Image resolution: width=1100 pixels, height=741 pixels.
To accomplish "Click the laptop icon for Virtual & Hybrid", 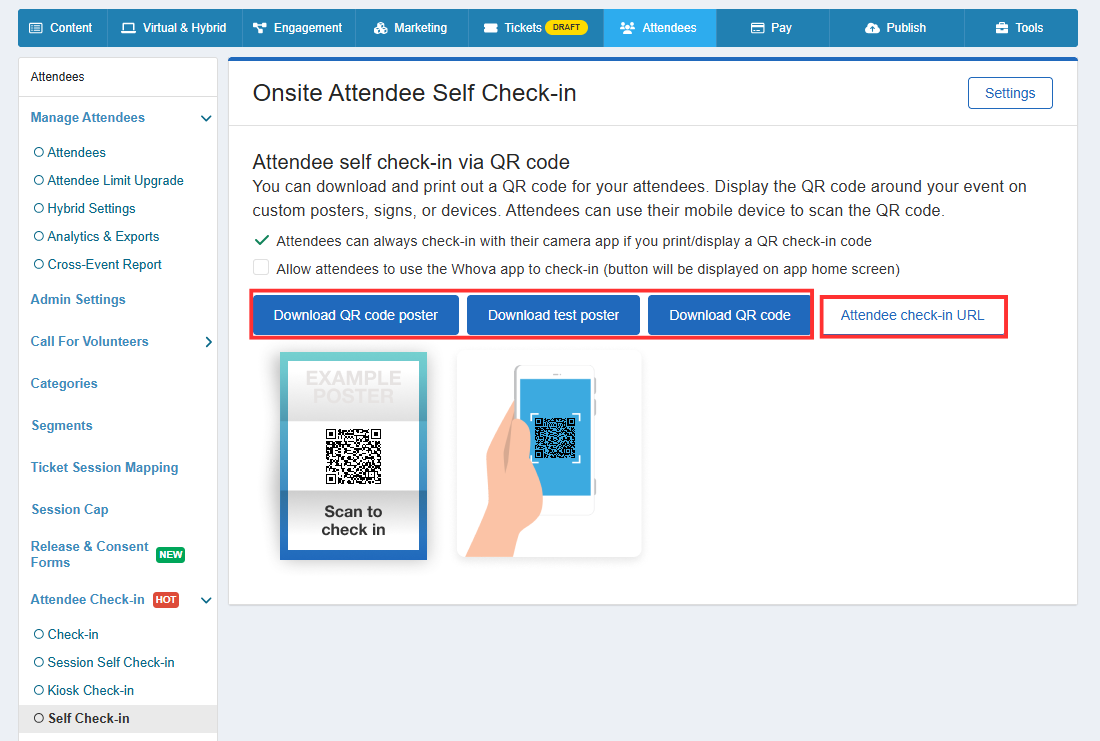I will click(128, 28).
